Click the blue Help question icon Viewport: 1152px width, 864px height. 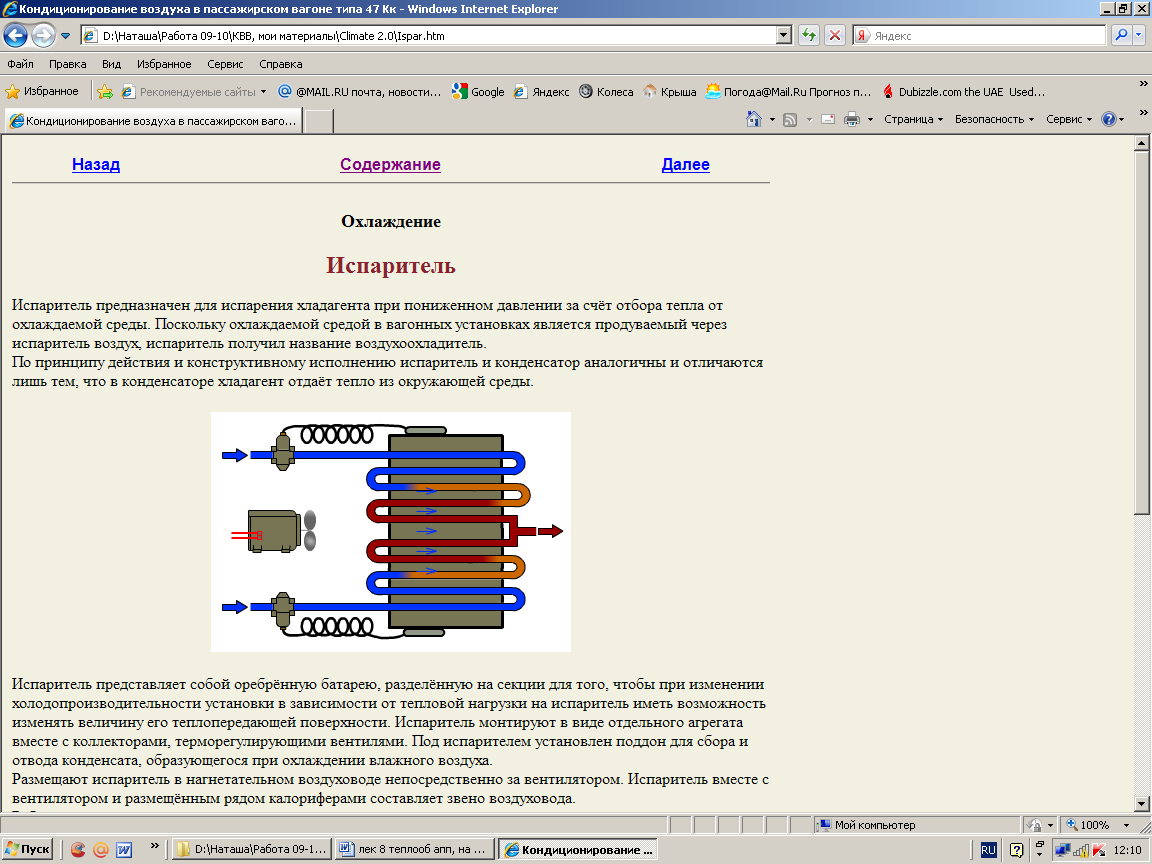pyautogui.click(x=1109, y=119)
